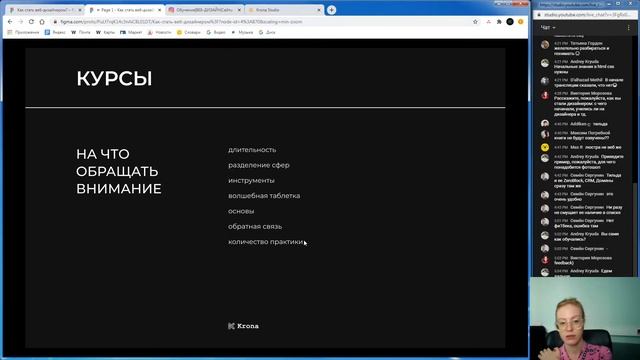Click the Krona logo on the slide
This screenshot has height=360, width=640.
coord(243,326)
